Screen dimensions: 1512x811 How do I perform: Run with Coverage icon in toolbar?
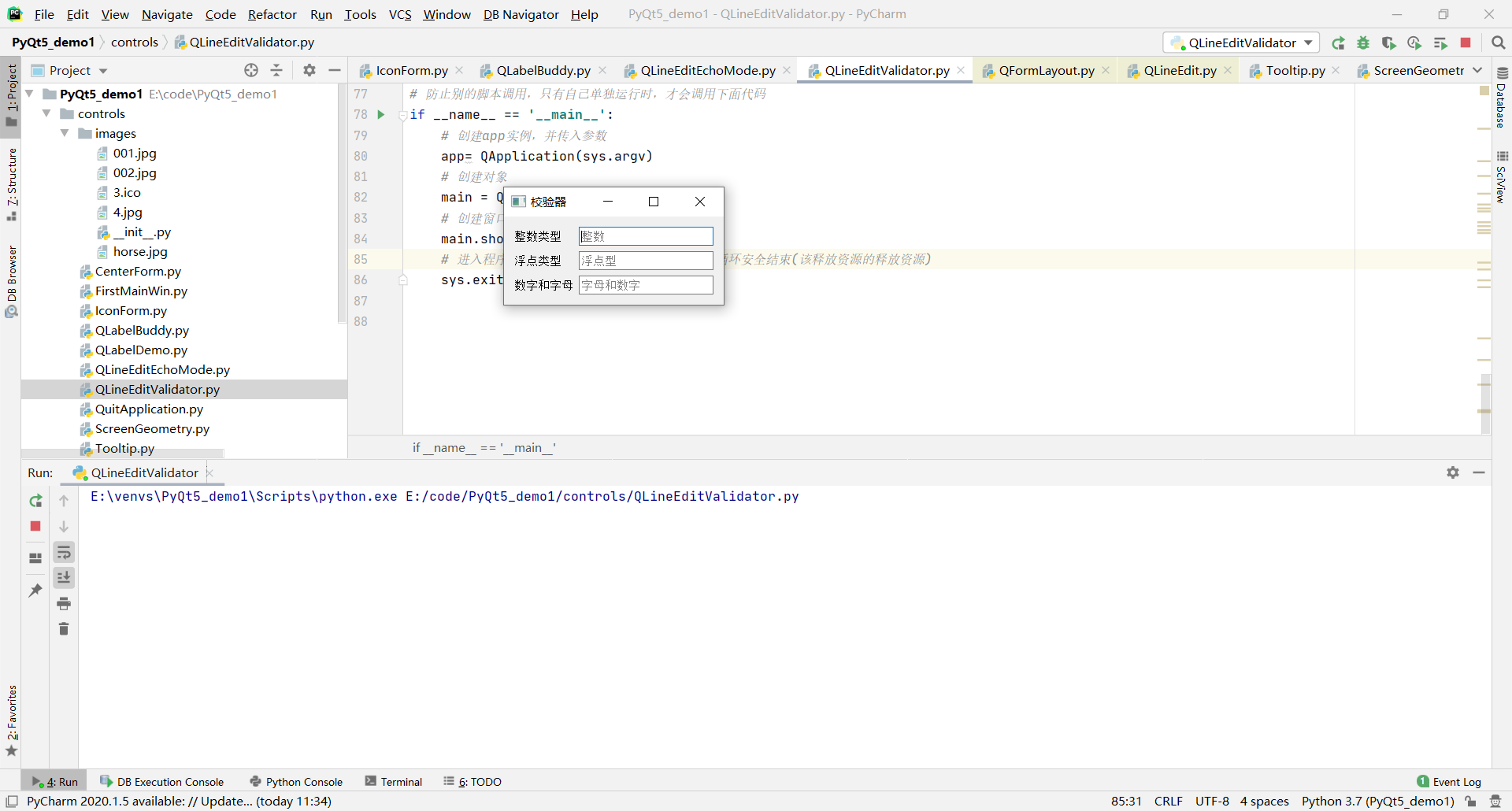tap(1388, 43)
